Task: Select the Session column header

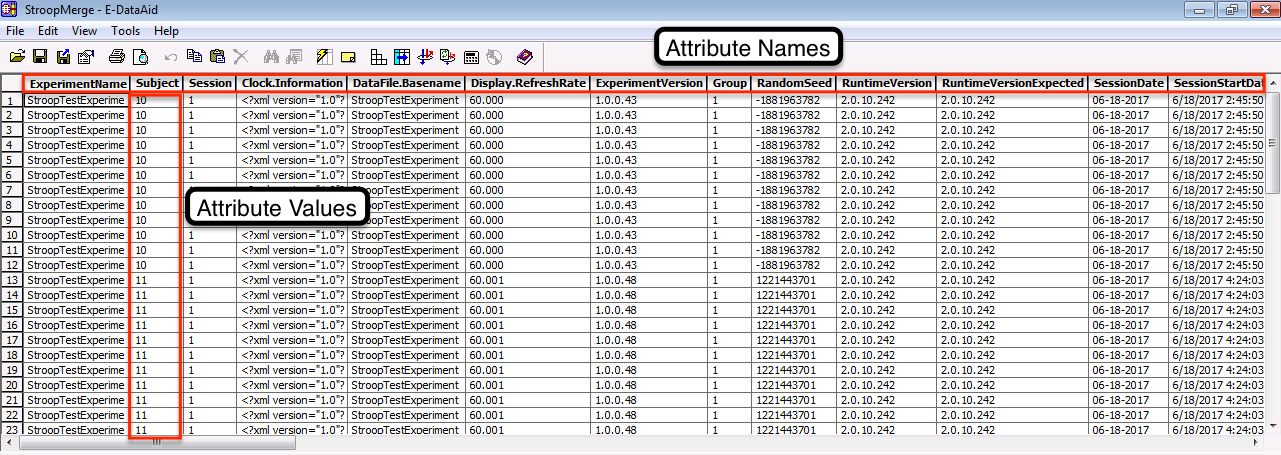Action: point(210,83)
